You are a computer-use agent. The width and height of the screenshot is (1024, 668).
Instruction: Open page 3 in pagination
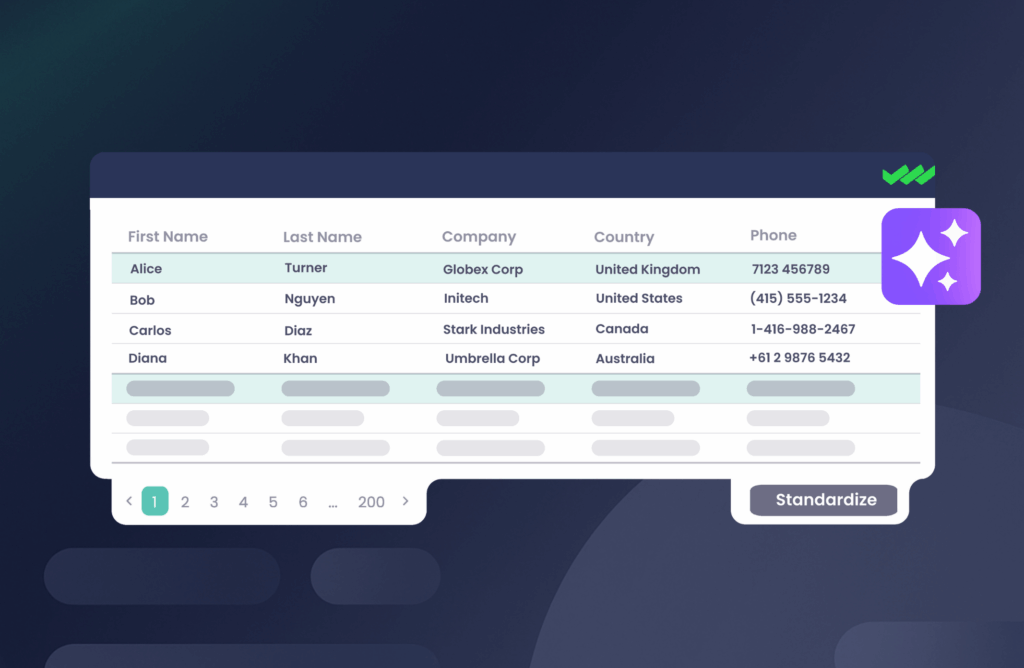[x=214, y=501]
